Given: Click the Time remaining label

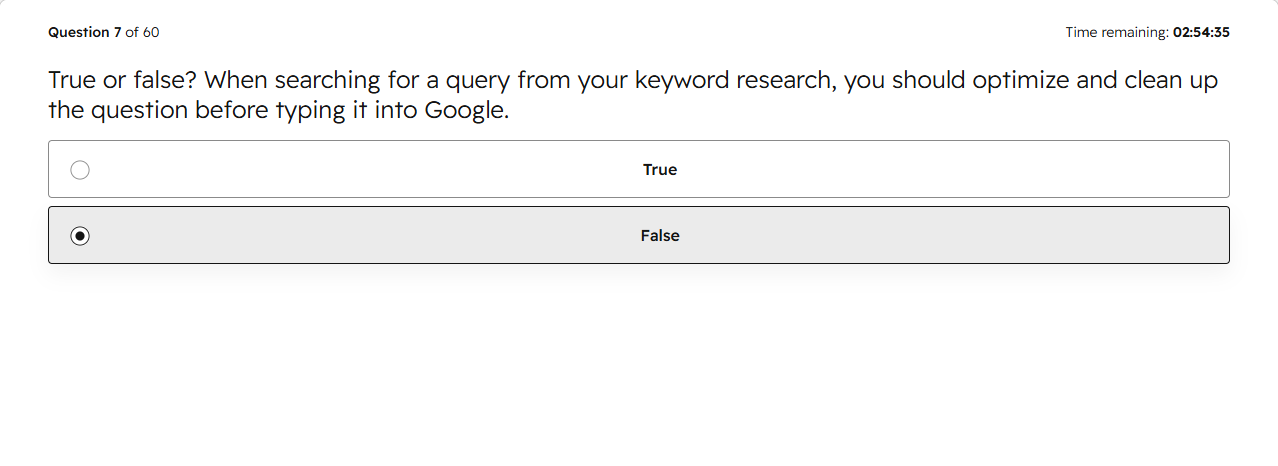Looking at the screenshot, I should pos(1117,32).
